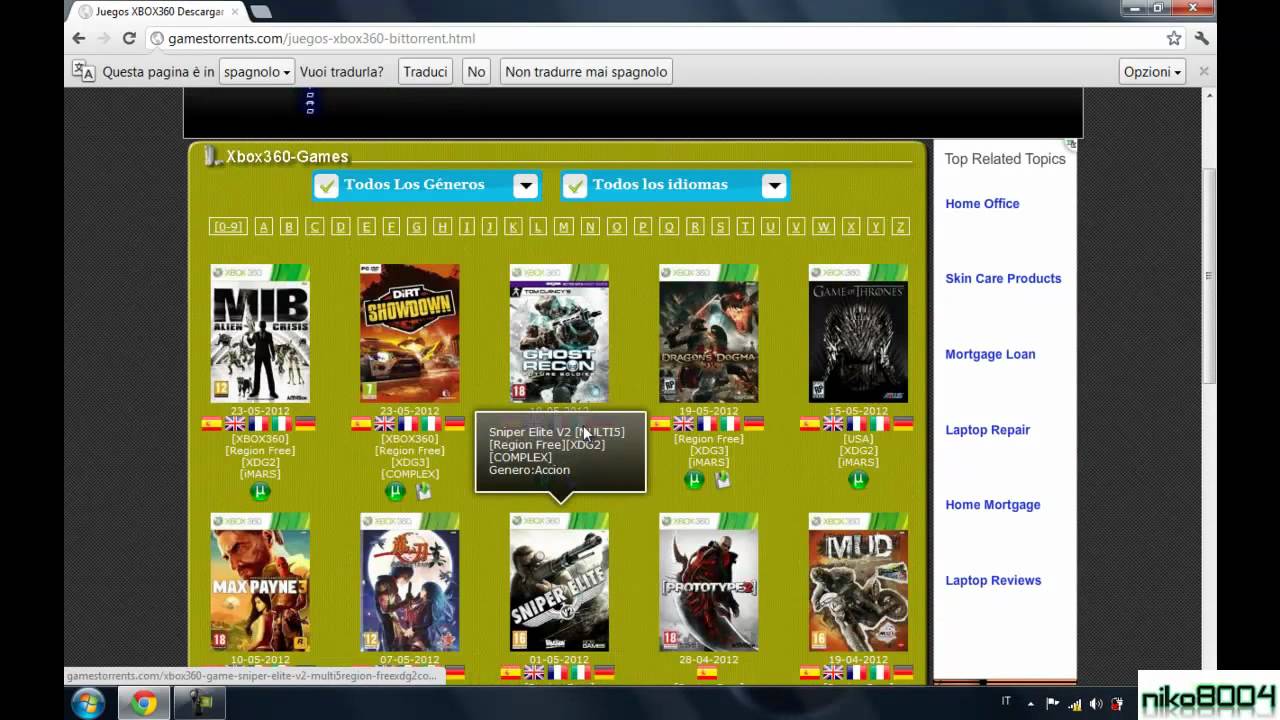Click the green torrent icon under Dirt Showdown
The width and height of the screenshot is (1280, 720).
coord(395,491)
